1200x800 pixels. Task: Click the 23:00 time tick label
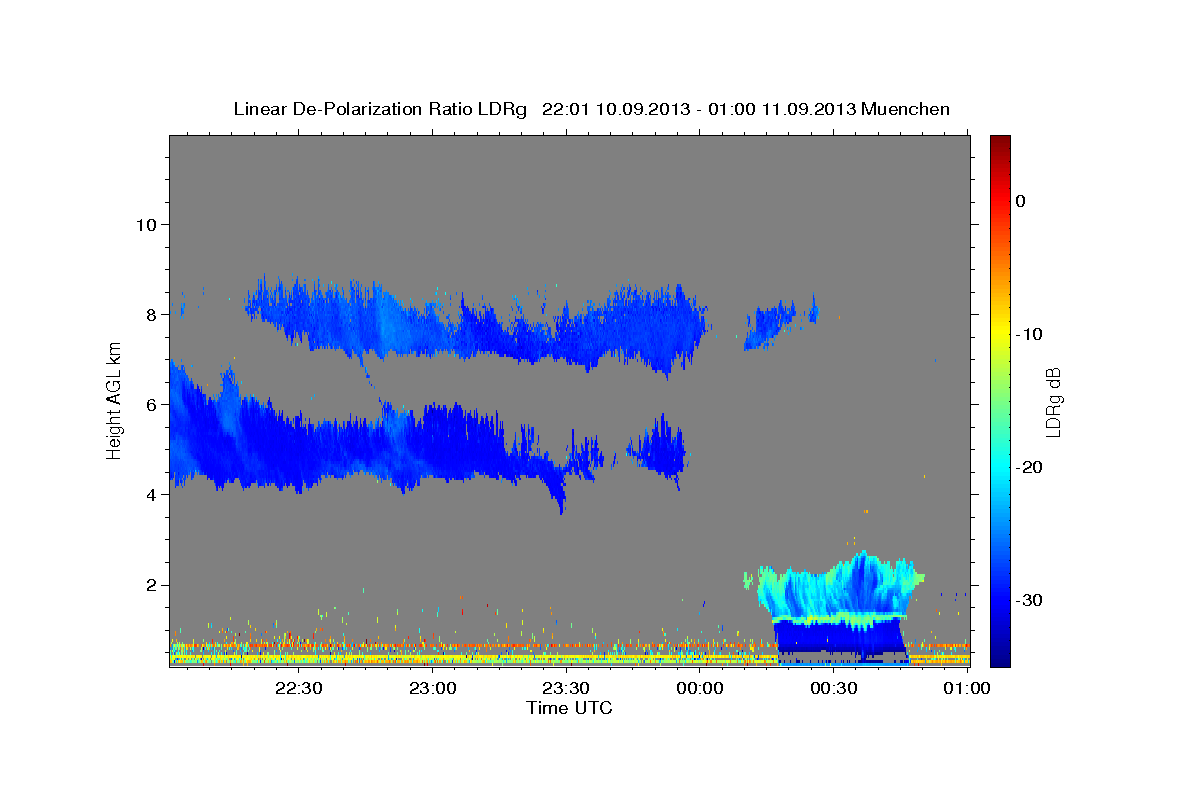pos(432,688)
